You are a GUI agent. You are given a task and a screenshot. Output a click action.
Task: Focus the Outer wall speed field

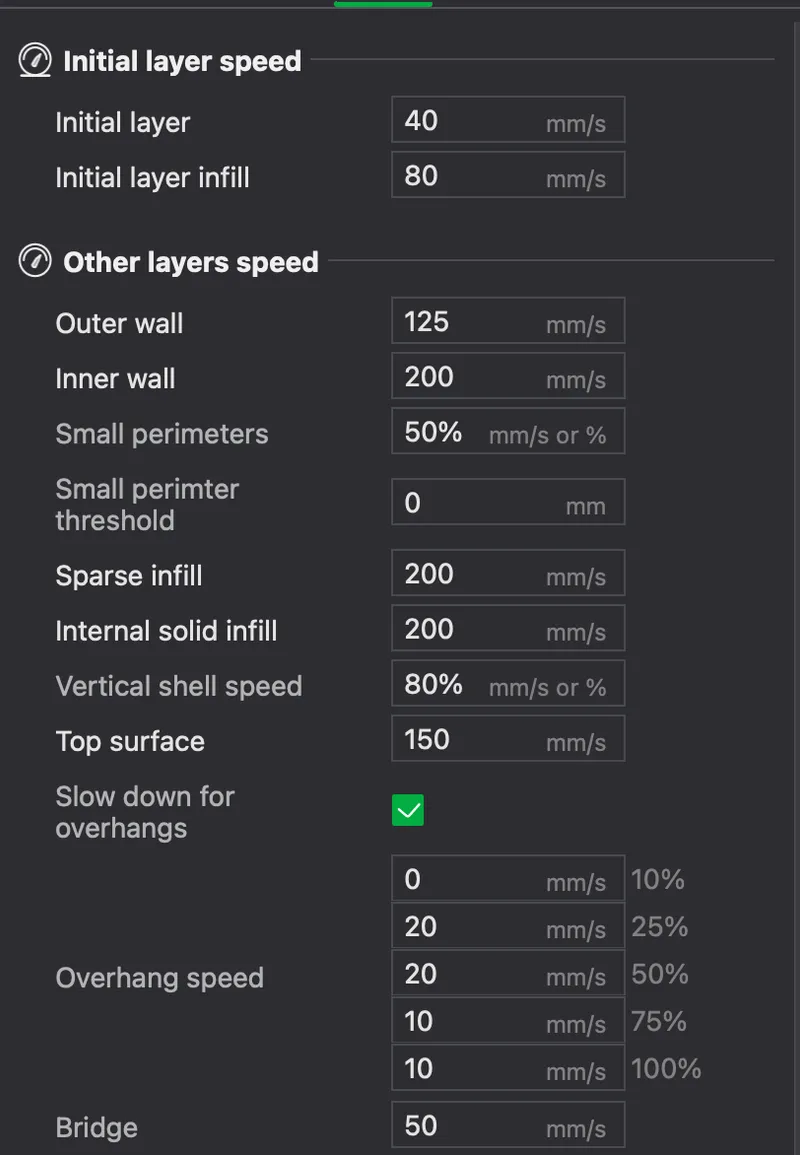[x=508, y=320]
